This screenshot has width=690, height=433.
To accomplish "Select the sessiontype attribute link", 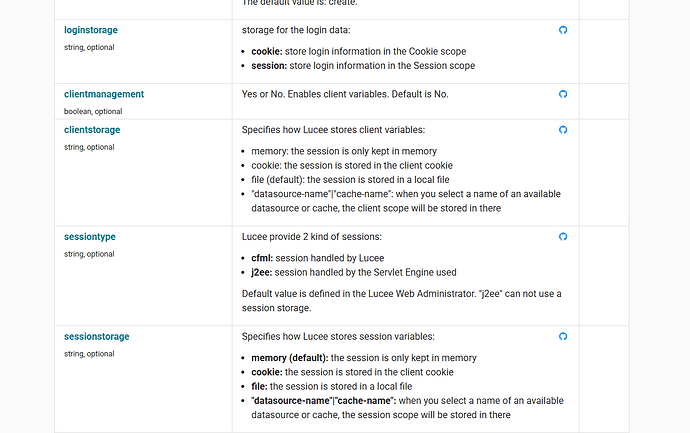I will coord(90,237).
